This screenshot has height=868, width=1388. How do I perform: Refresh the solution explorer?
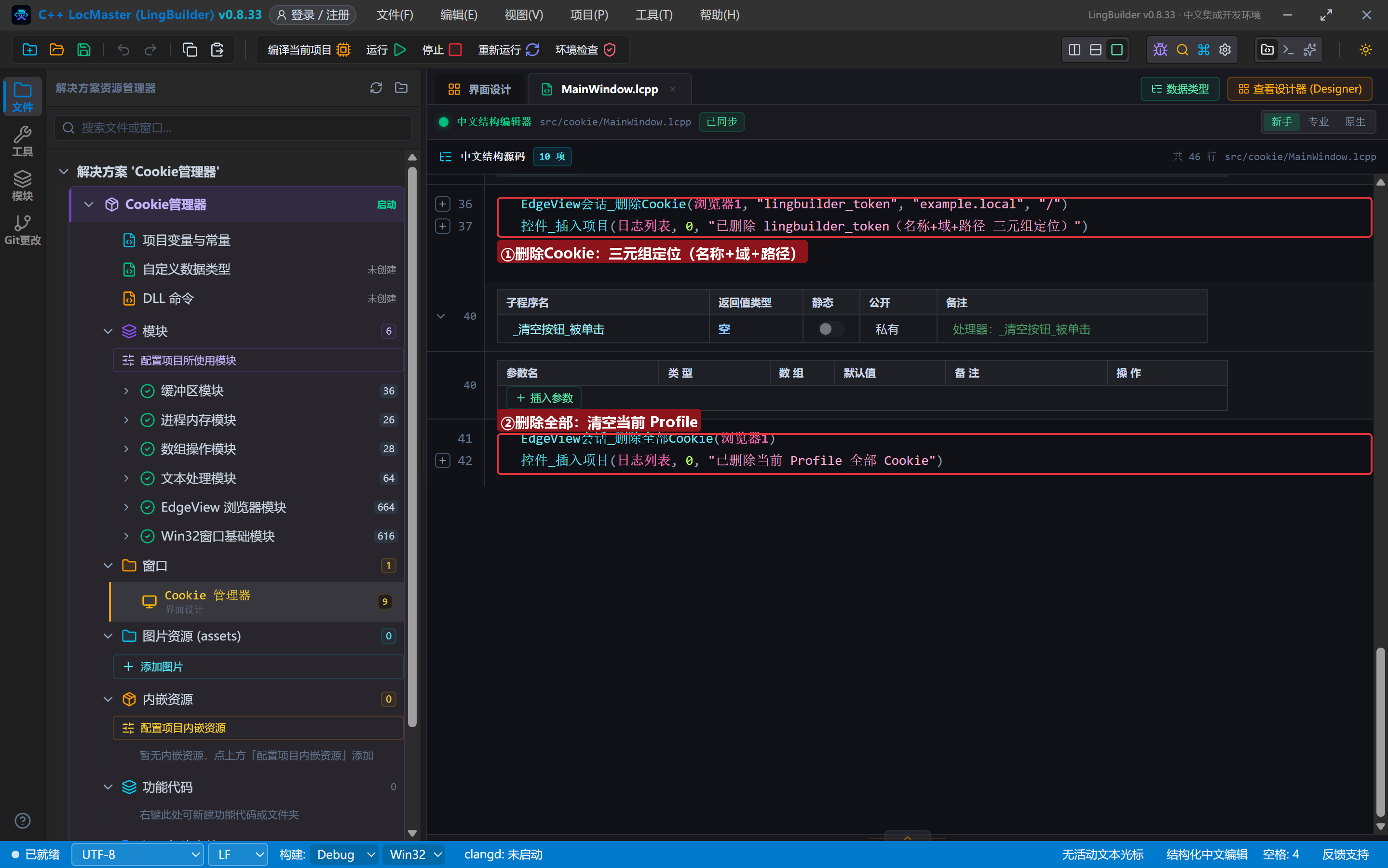pos(376,88)
